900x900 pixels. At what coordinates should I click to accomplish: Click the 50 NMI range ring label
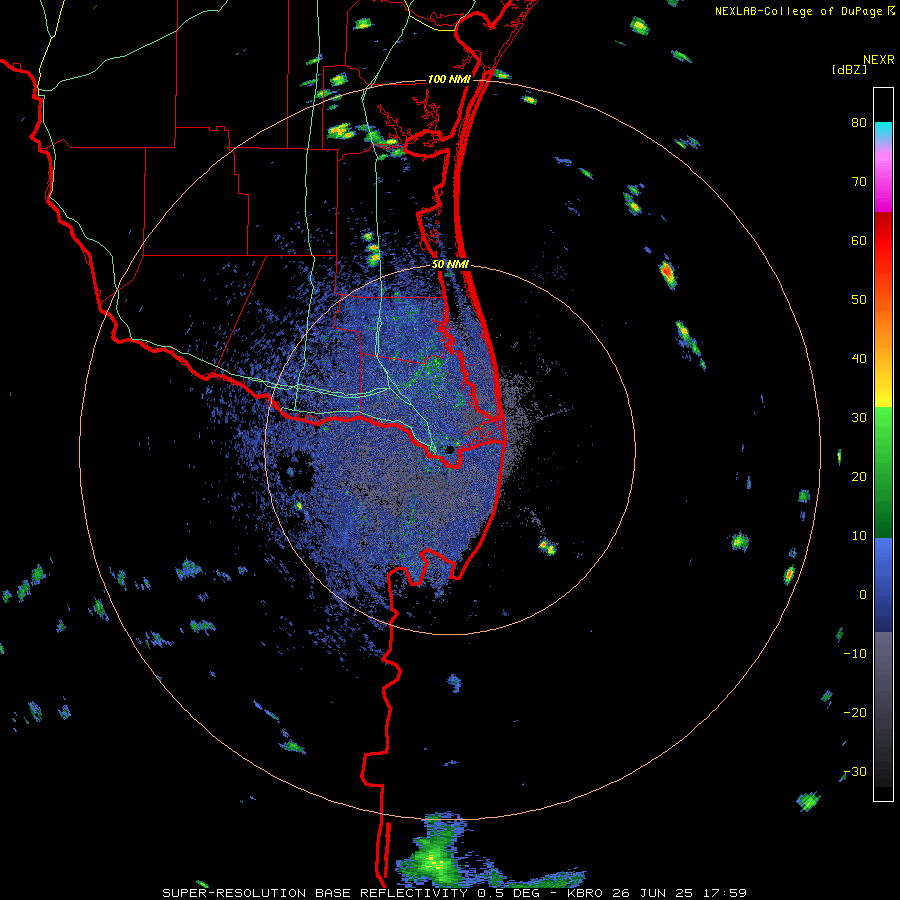(451, 265)
